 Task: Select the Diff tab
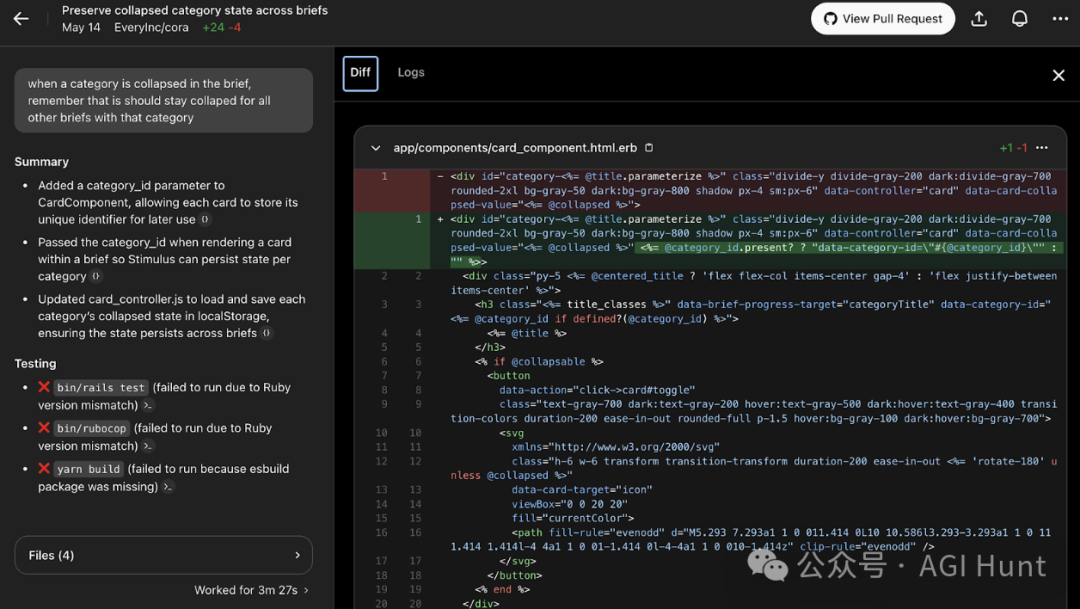[x=360, y=73]
